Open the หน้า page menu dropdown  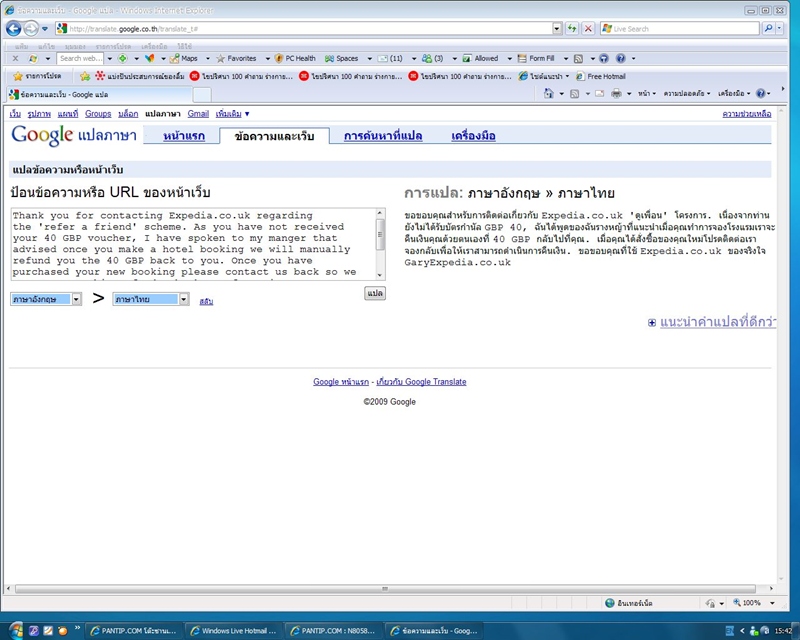(646, 93)
